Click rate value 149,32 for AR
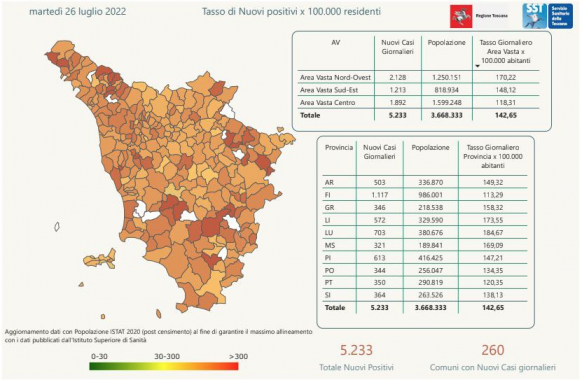Viewport: 582px width, 380px height. coord(493,183)
